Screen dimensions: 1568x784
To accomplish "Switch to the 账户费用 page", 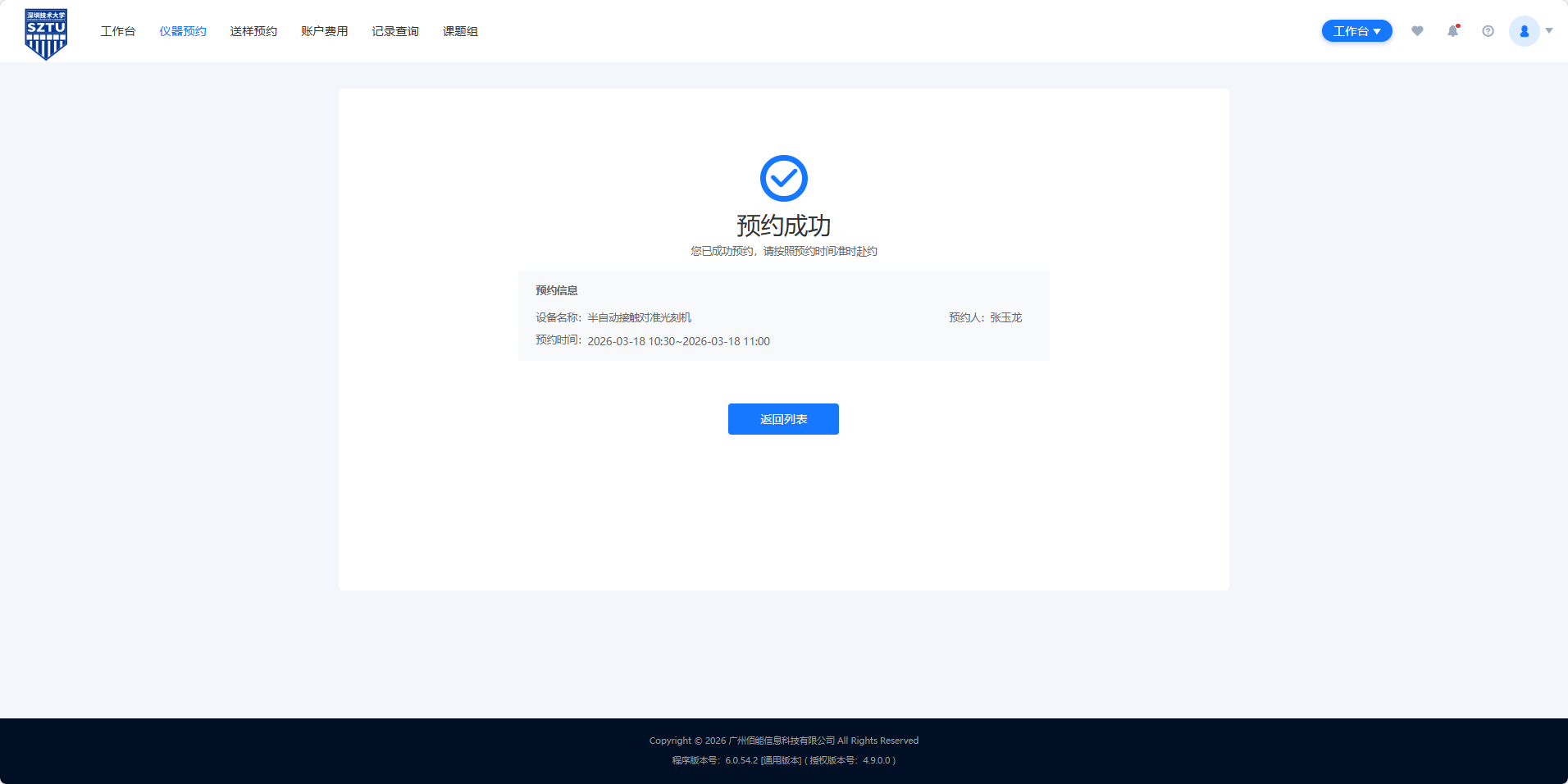I will pos(325,31).
